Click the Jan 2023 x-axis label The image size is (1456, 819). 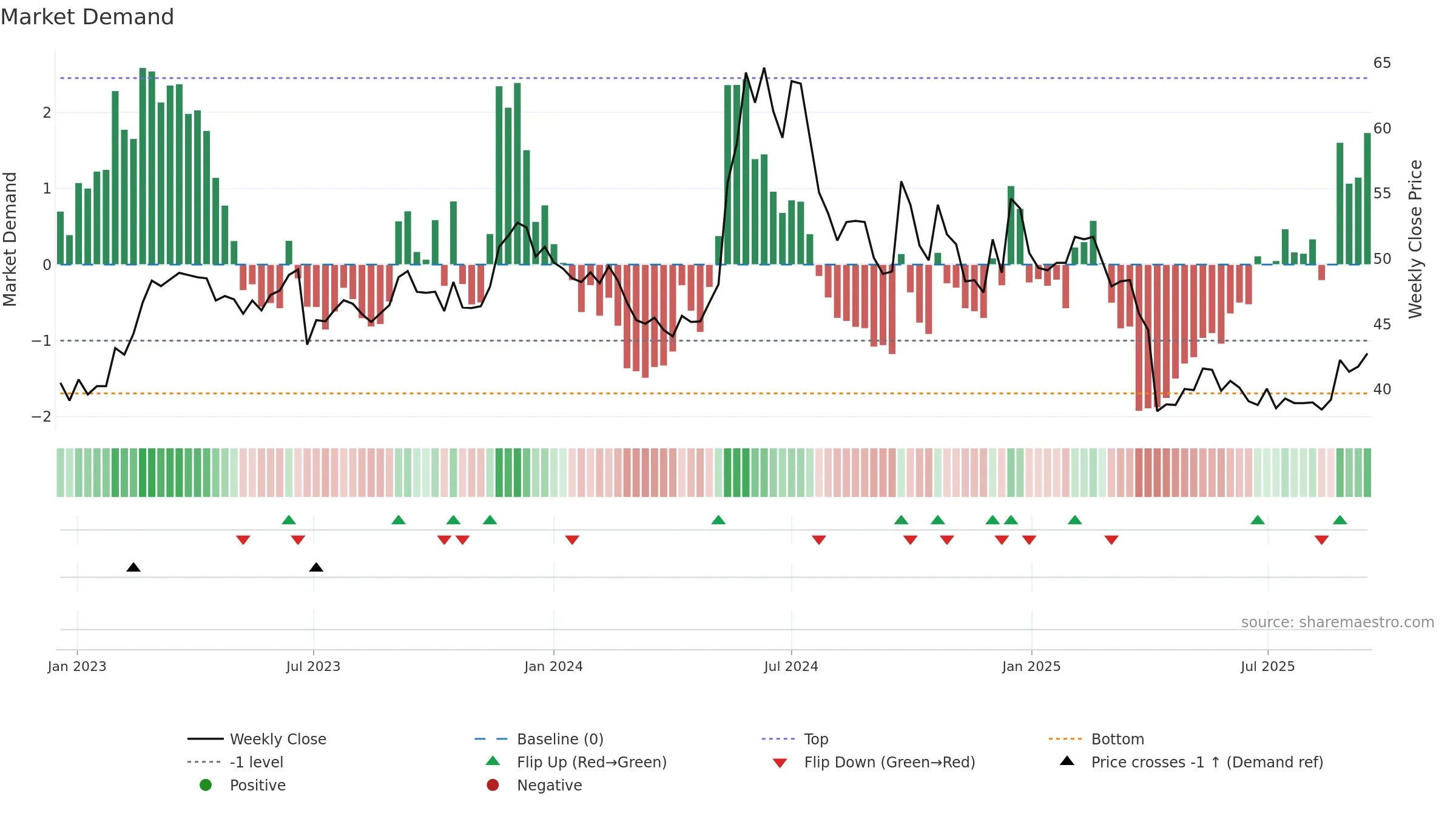77,667
